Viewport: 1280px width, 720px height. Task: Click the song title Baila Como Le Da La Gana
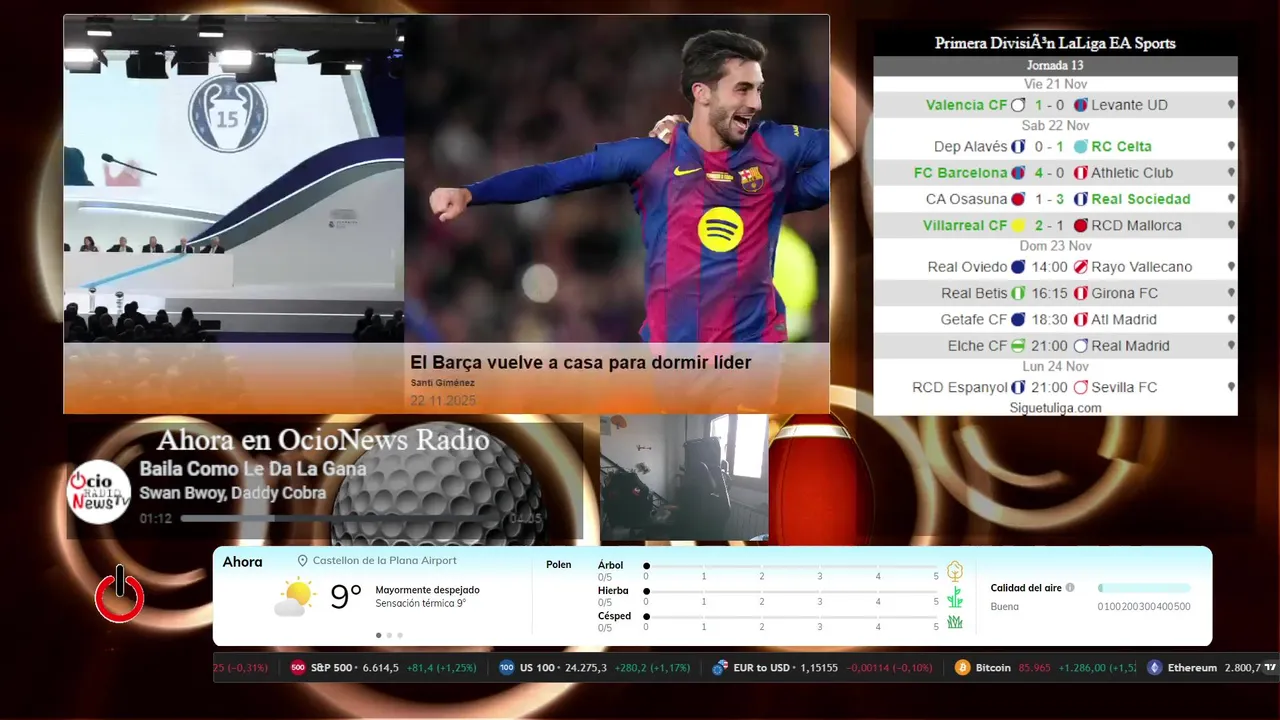(253, 469)
